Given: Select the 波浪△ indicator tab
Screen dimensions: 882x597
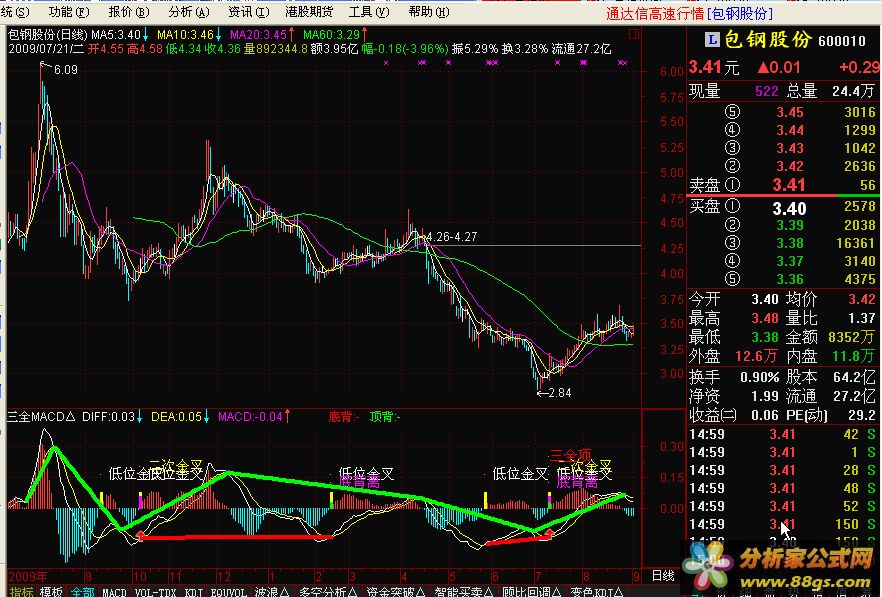Looking at the screenshot, I should tap(272, 591).
